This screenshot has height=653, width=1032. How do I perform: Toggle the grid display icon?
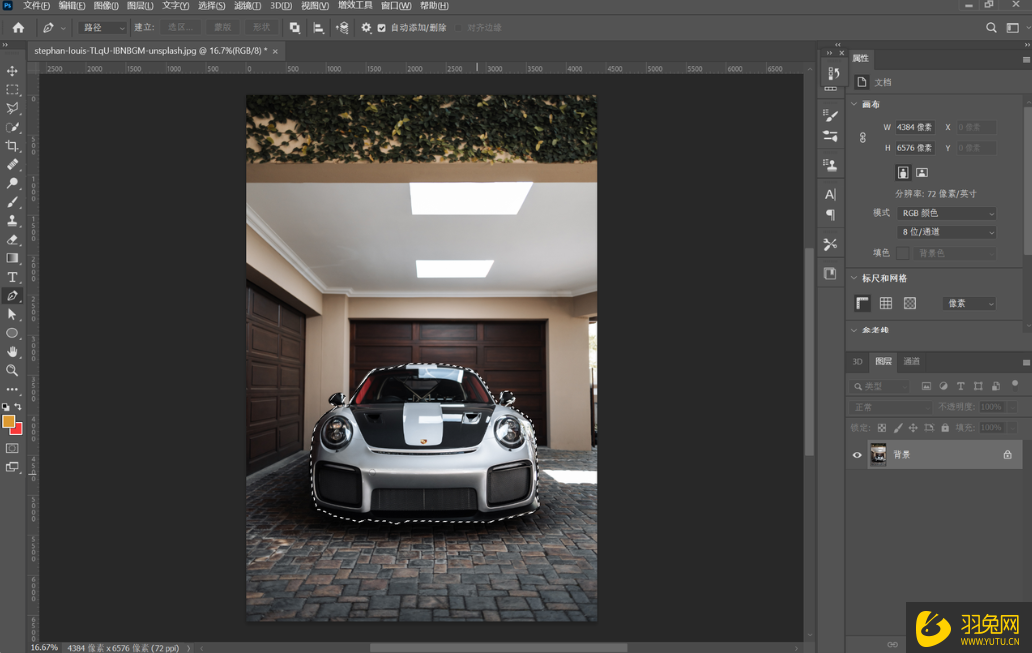(x=886, y=303)
